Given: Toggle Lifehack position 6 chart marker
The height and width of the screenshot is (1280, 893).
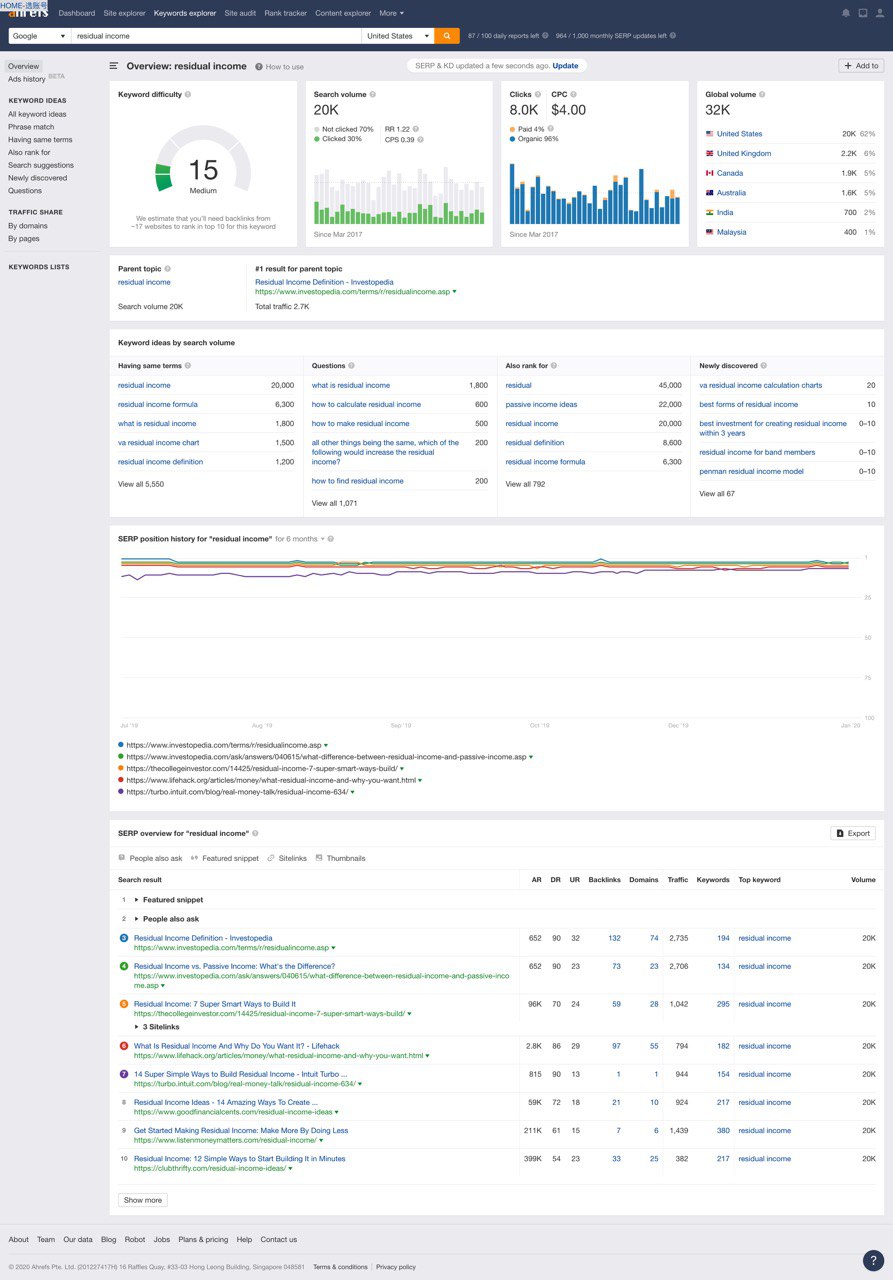Looking at the screenshot, I should click(x=124, y=1046).
